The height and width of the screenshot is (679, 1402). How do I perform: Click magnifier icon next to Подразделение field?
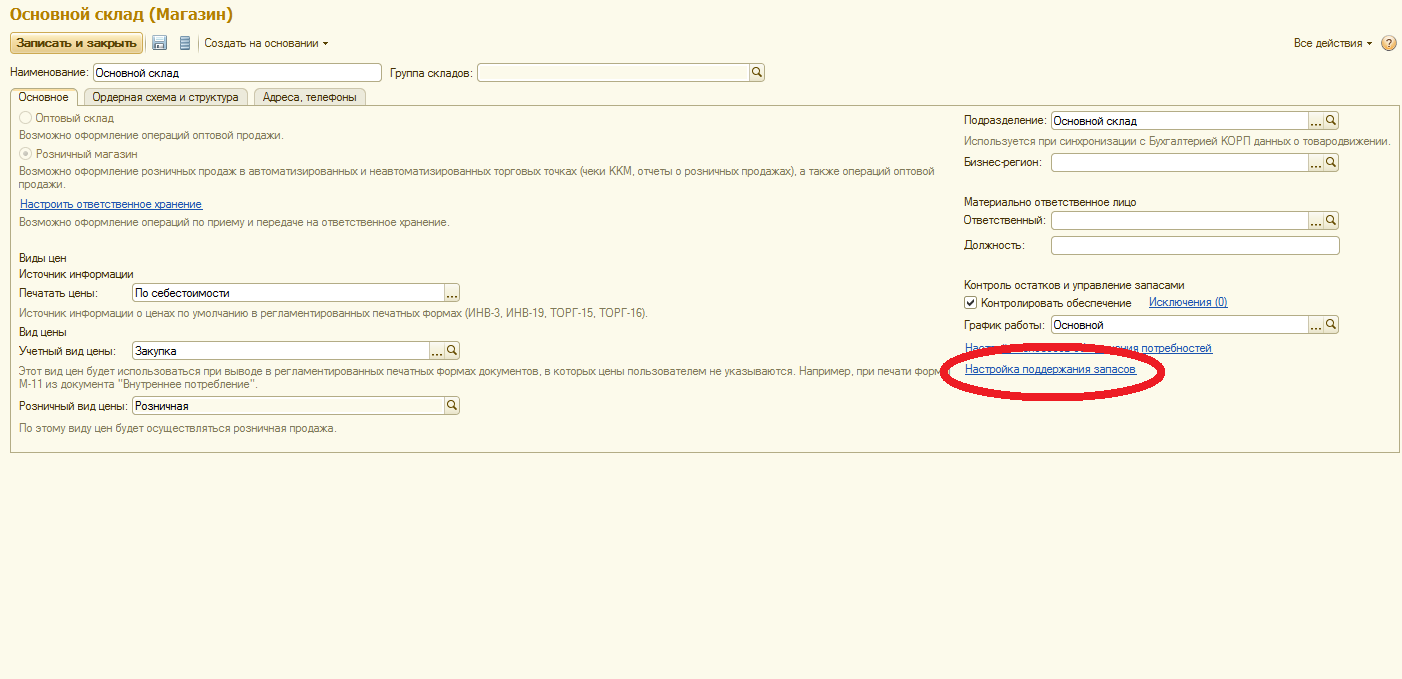point(1331,121)
